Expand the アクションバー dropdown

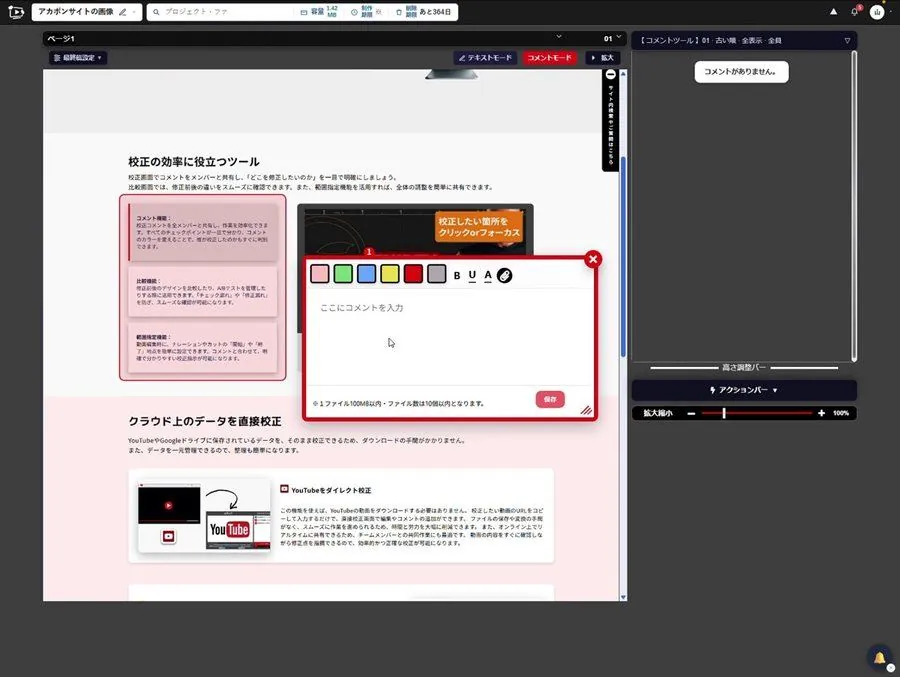click(744, 390)
